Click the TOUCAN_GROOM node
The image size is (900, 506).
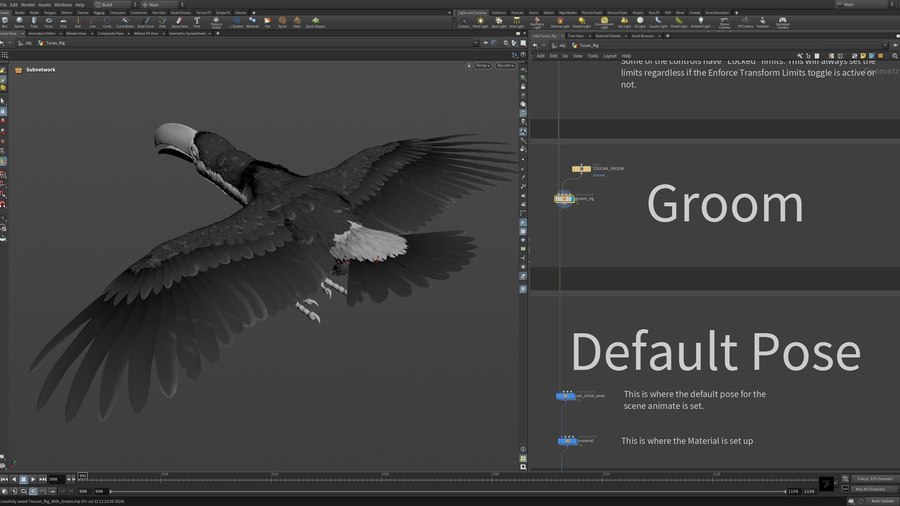coord(581,169)
